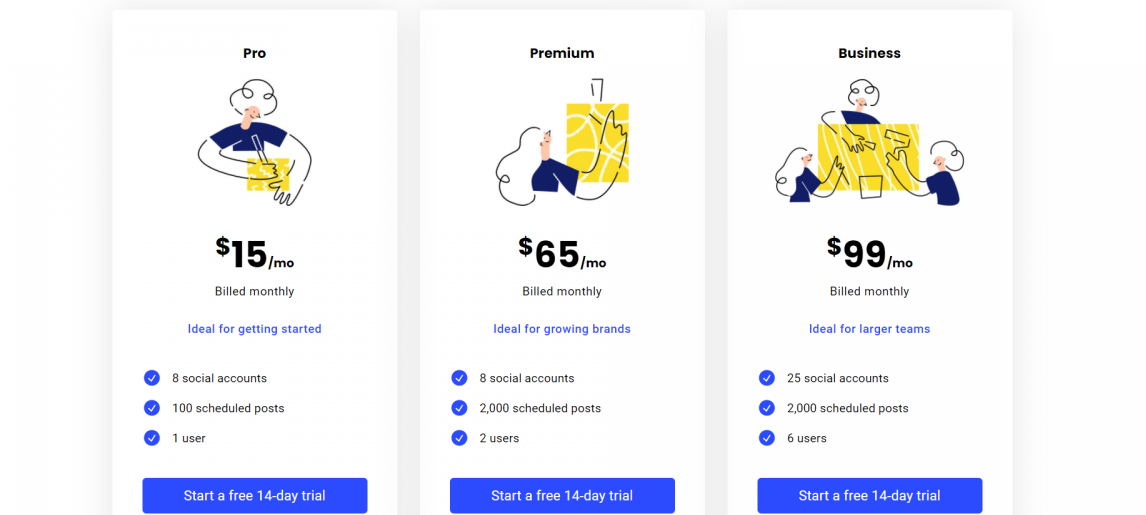Click the checkmark icon beside 1 user
Viewport: 1146px width, 515px height.
(152, 438)
